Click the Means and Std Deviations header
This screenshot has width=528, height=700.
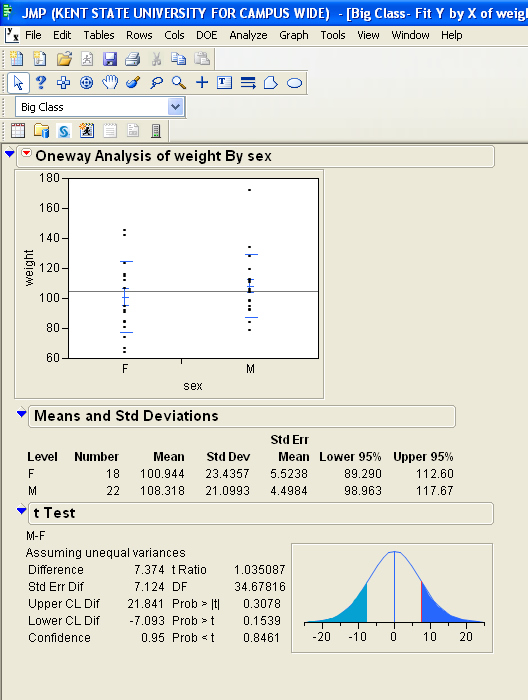point(242,416)
